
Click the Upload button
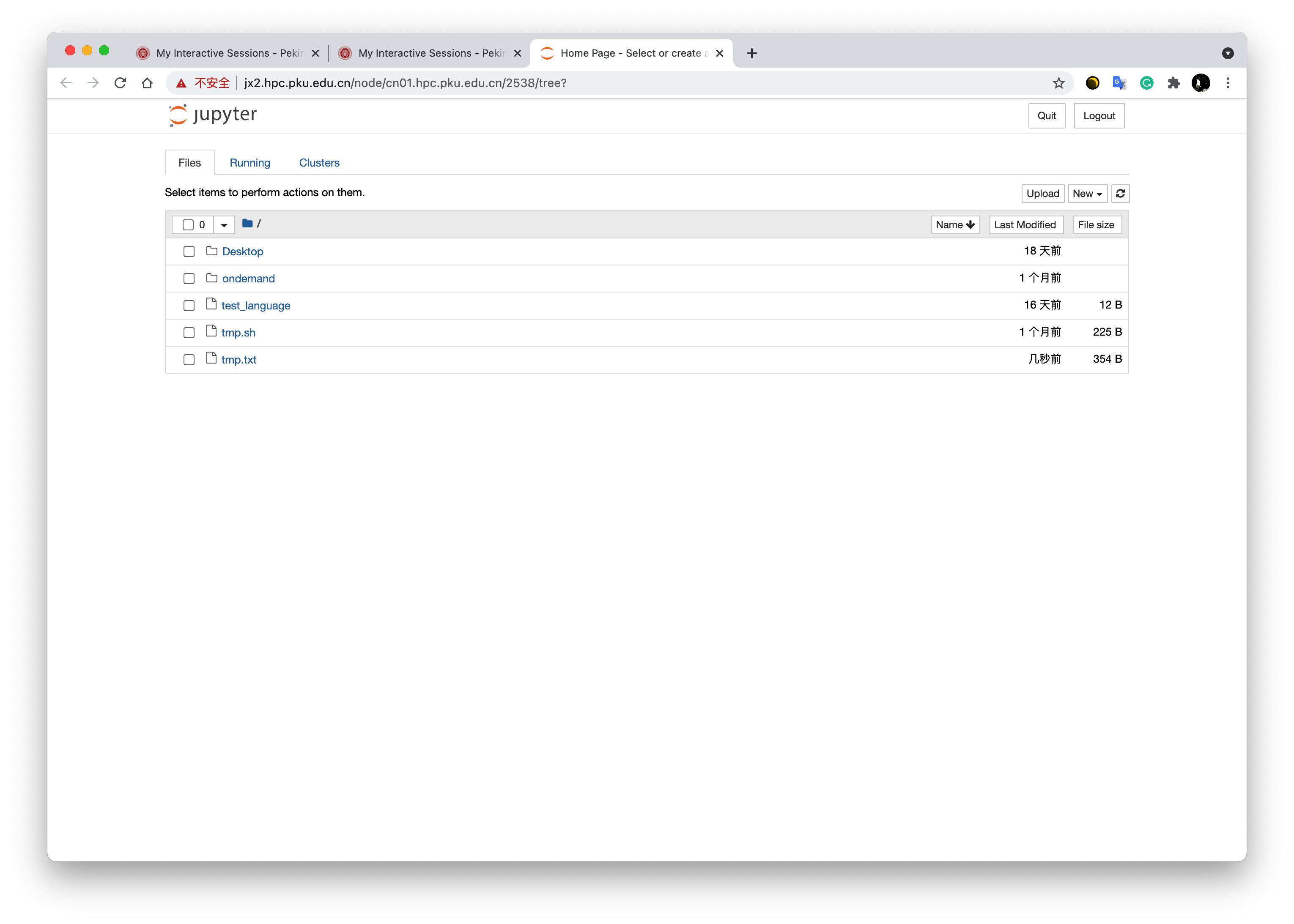tap(1042, 194)
